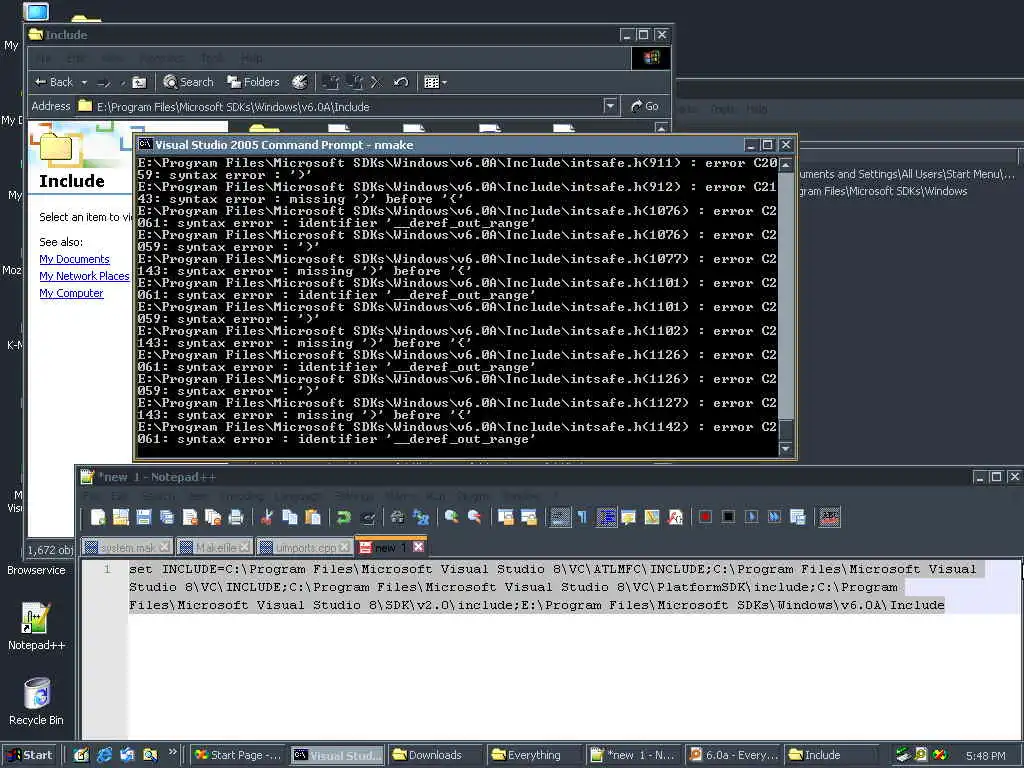Click the Close document toolbar icon in Notepad++
Screen dimensions: 1024x768
tap(190, 518)
